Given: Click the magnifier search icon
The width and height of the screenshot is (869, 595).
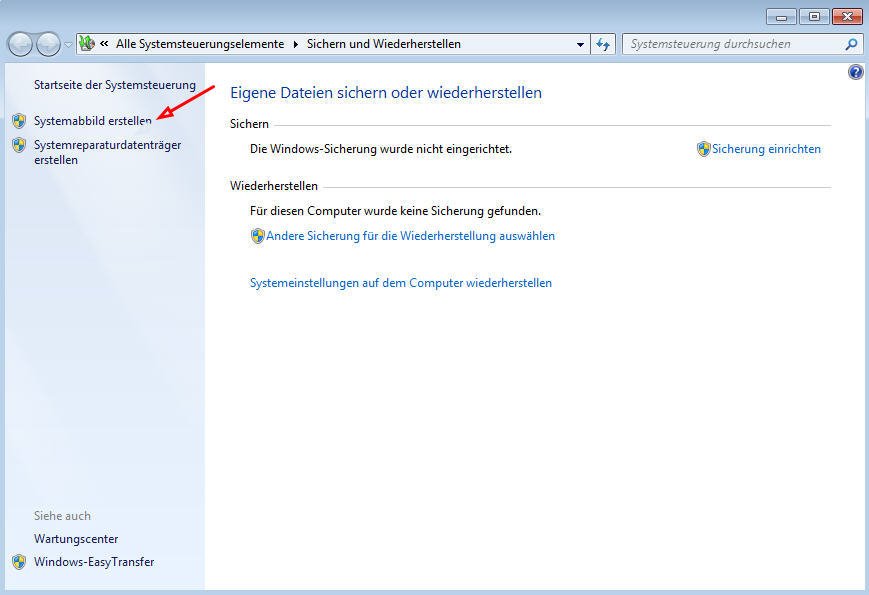Looking at the screenshot, I should click(852, 44).
